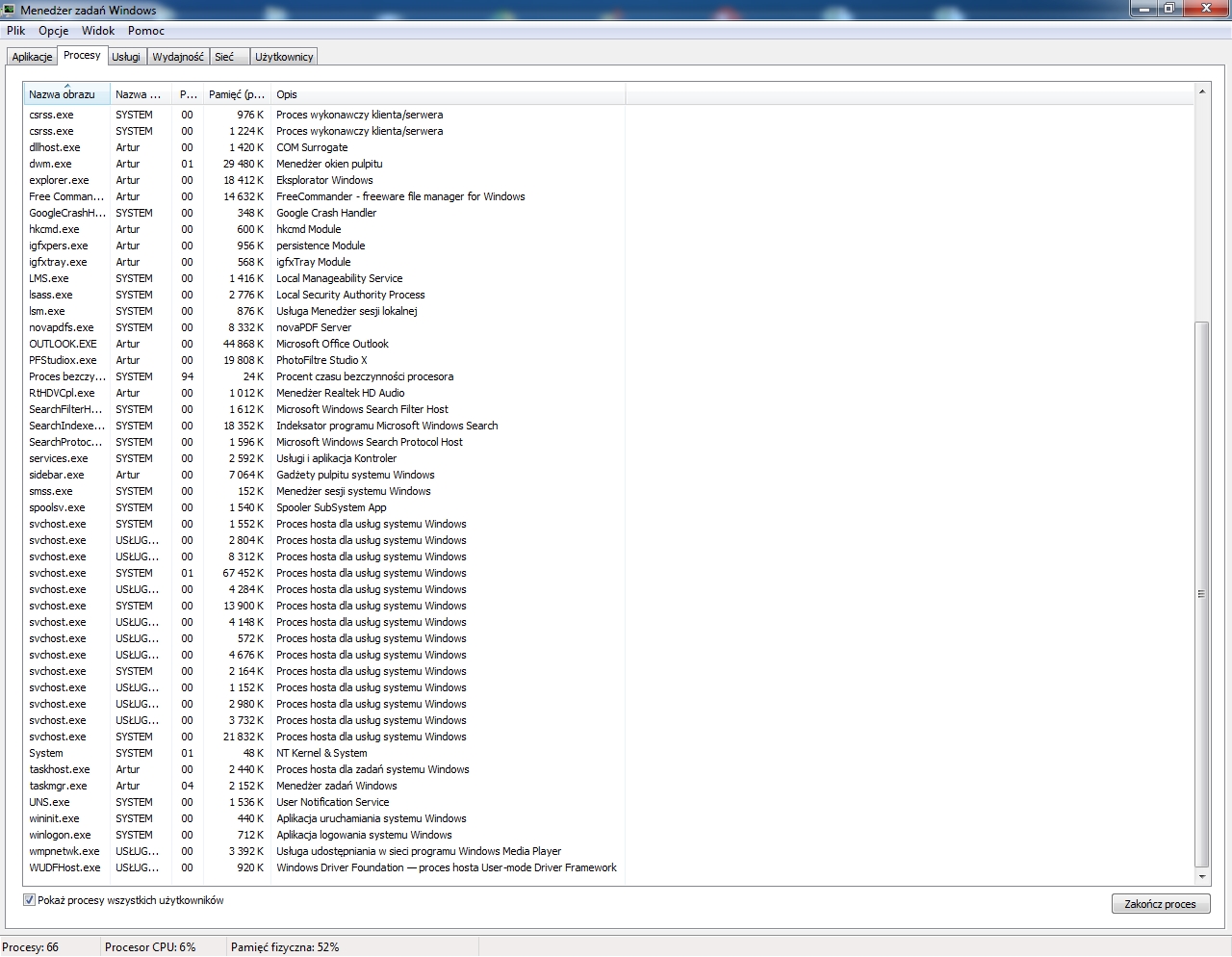The width and height of the screenshot is (1232, 957).
Task: Select the winlogon.exe process row
Action: pyautogui.click(x=324, y=835)
